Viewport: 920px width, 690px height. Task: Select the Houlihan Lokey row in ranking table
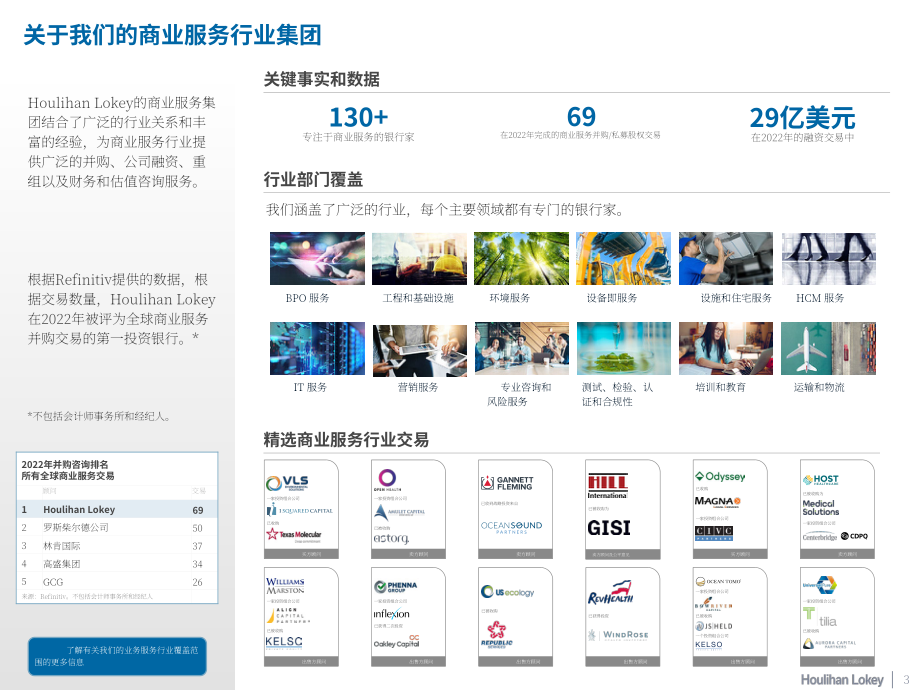coord(117,509)
